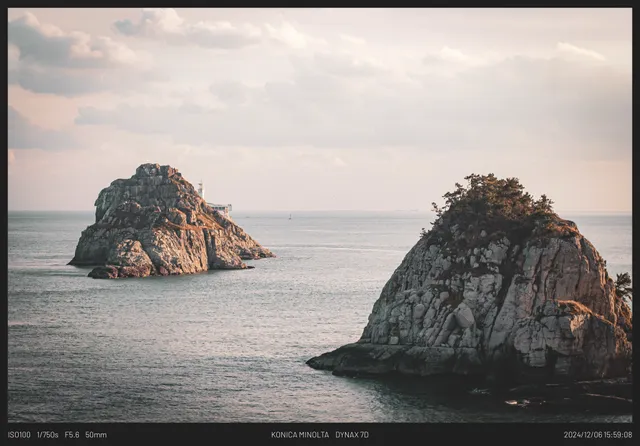Click the tiny boat on the horizon
The height and width of the screenshot is (446, 640).
(x=290, y=215)
